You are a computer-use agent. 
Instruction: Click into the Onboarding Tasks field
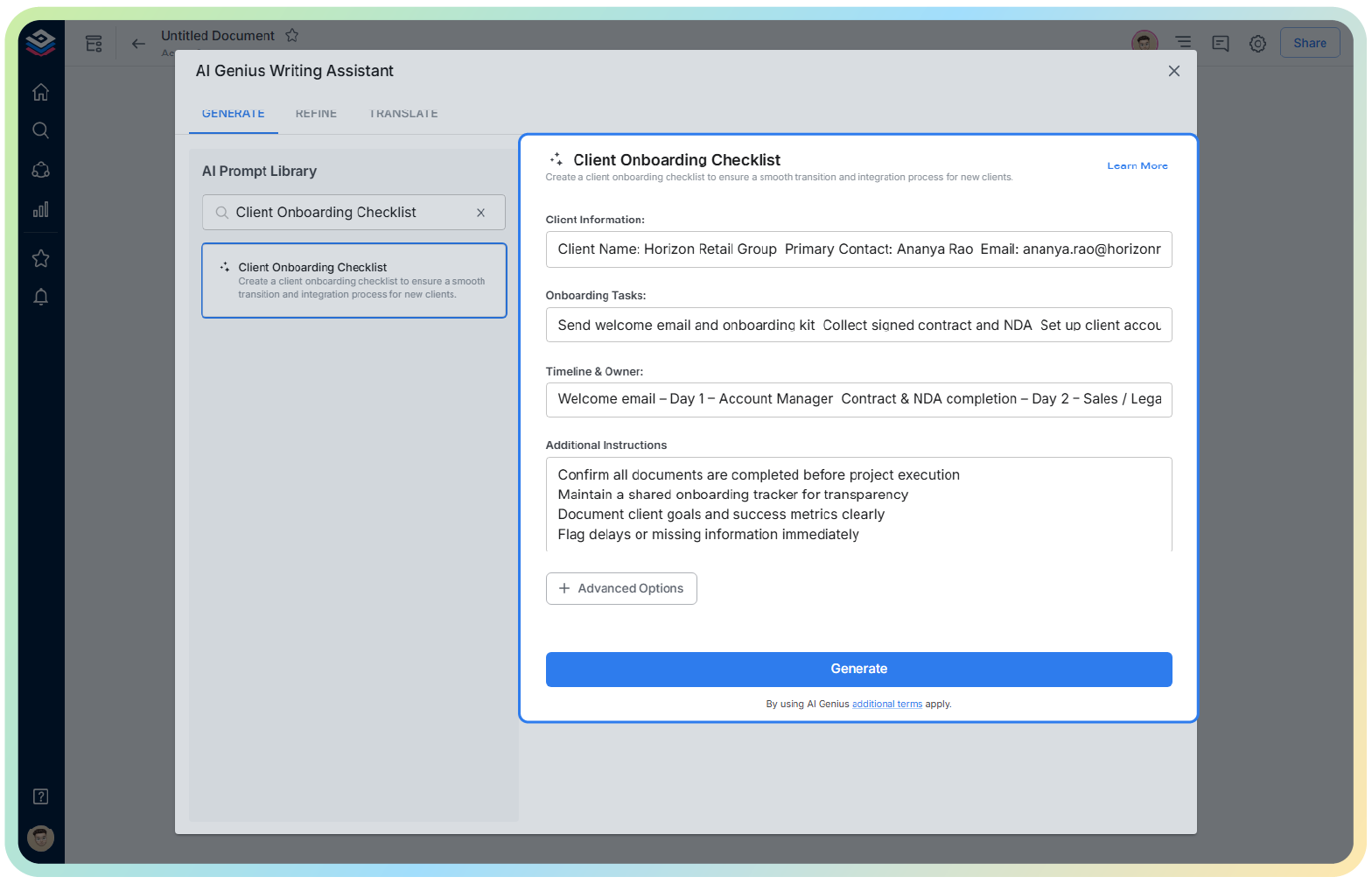click(x=858, y=325)
